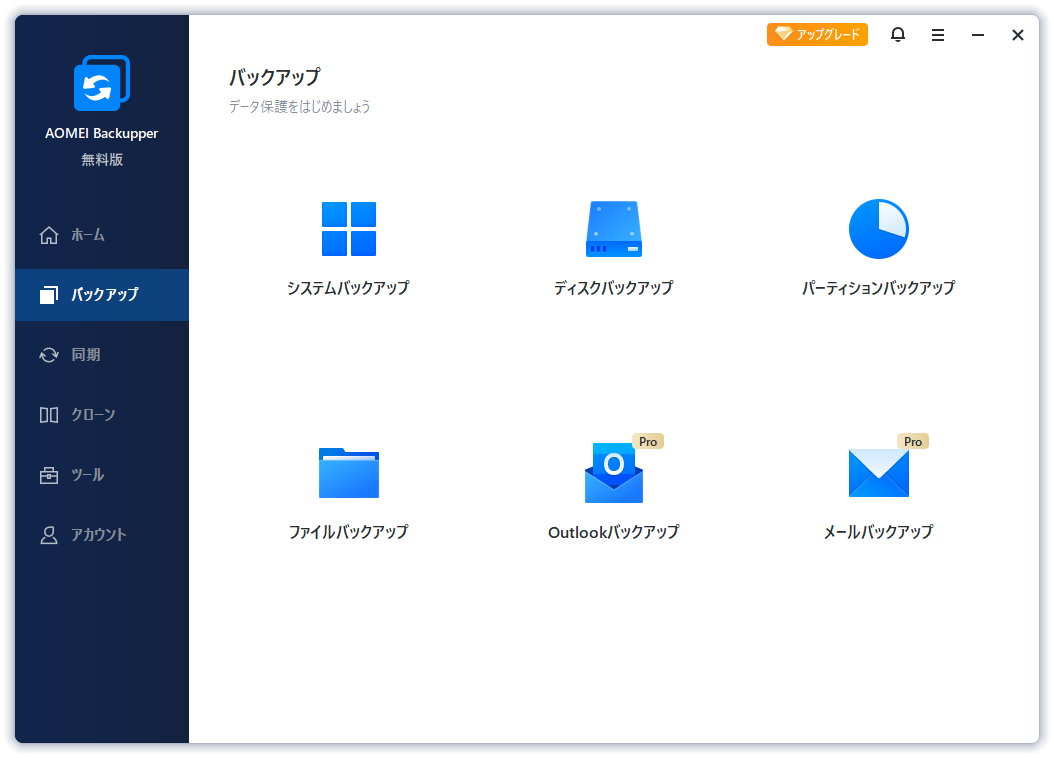Select the Mail Backup envelope icon

click(878, 473)
